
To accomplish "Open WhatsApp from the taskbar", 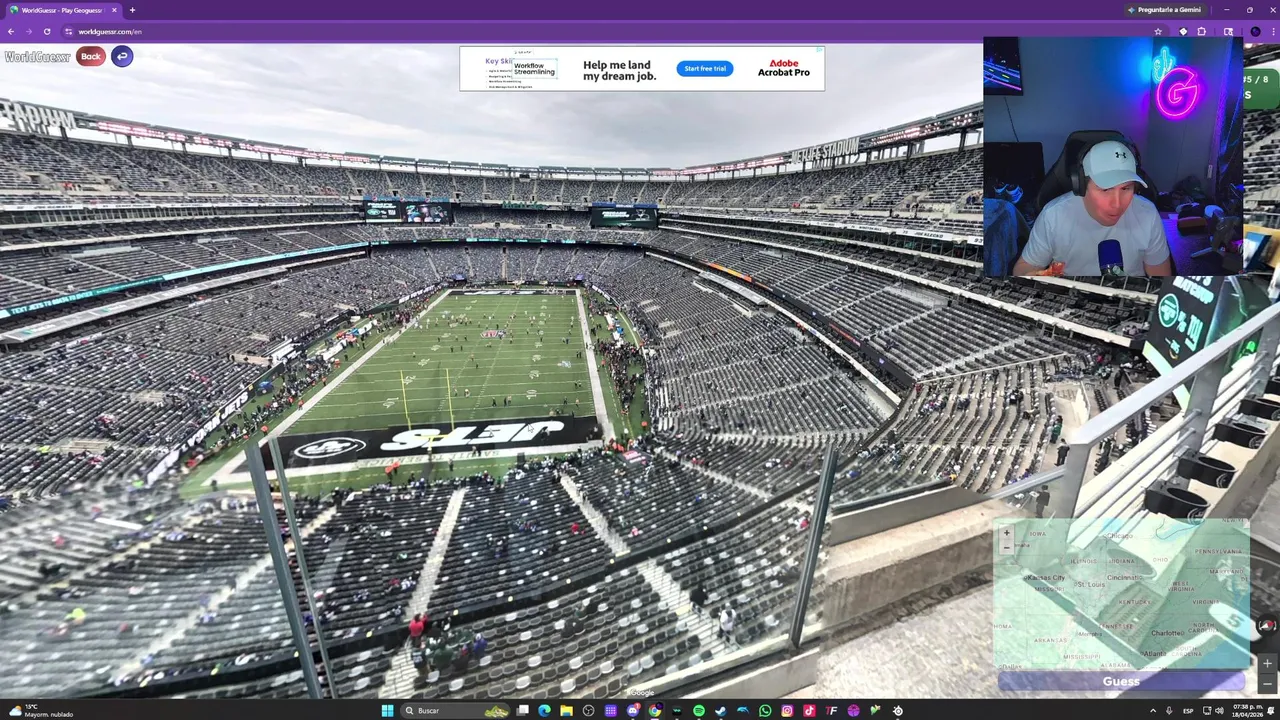I will tap(765, 711).
